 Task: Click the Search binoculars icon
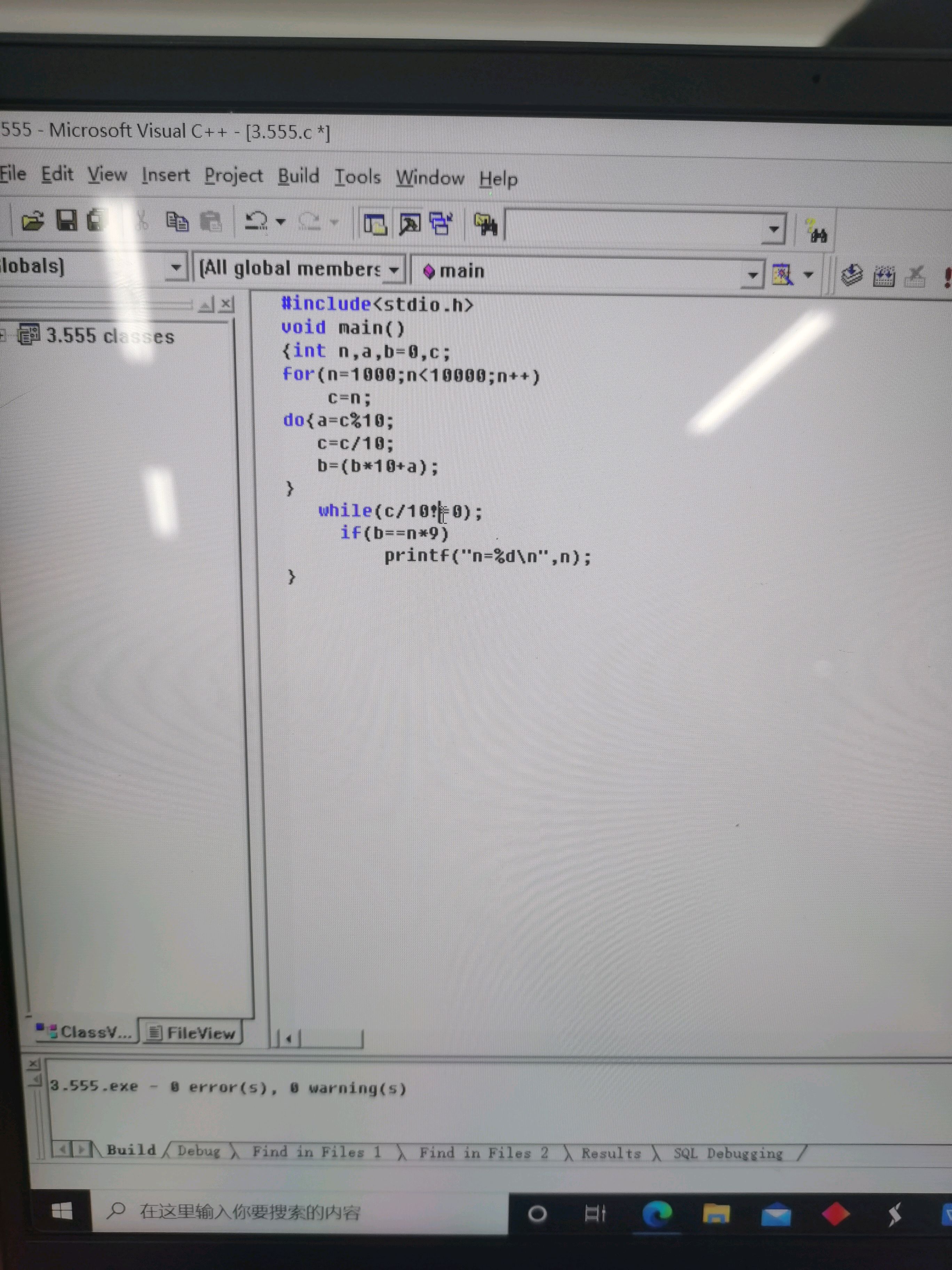(x=816, y=231)
